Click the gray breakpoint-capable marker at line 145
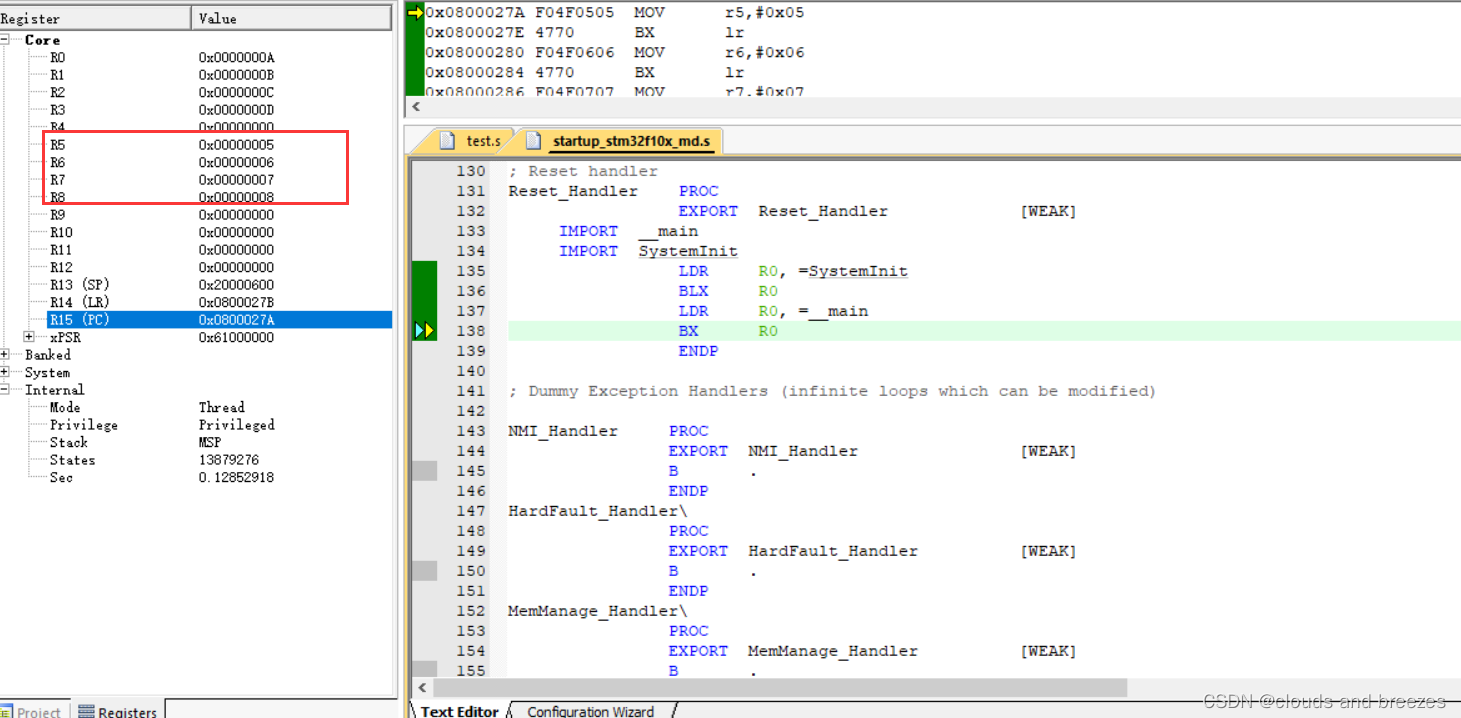The height and width of the screenshot is (718, 1461). click(425, 471)
